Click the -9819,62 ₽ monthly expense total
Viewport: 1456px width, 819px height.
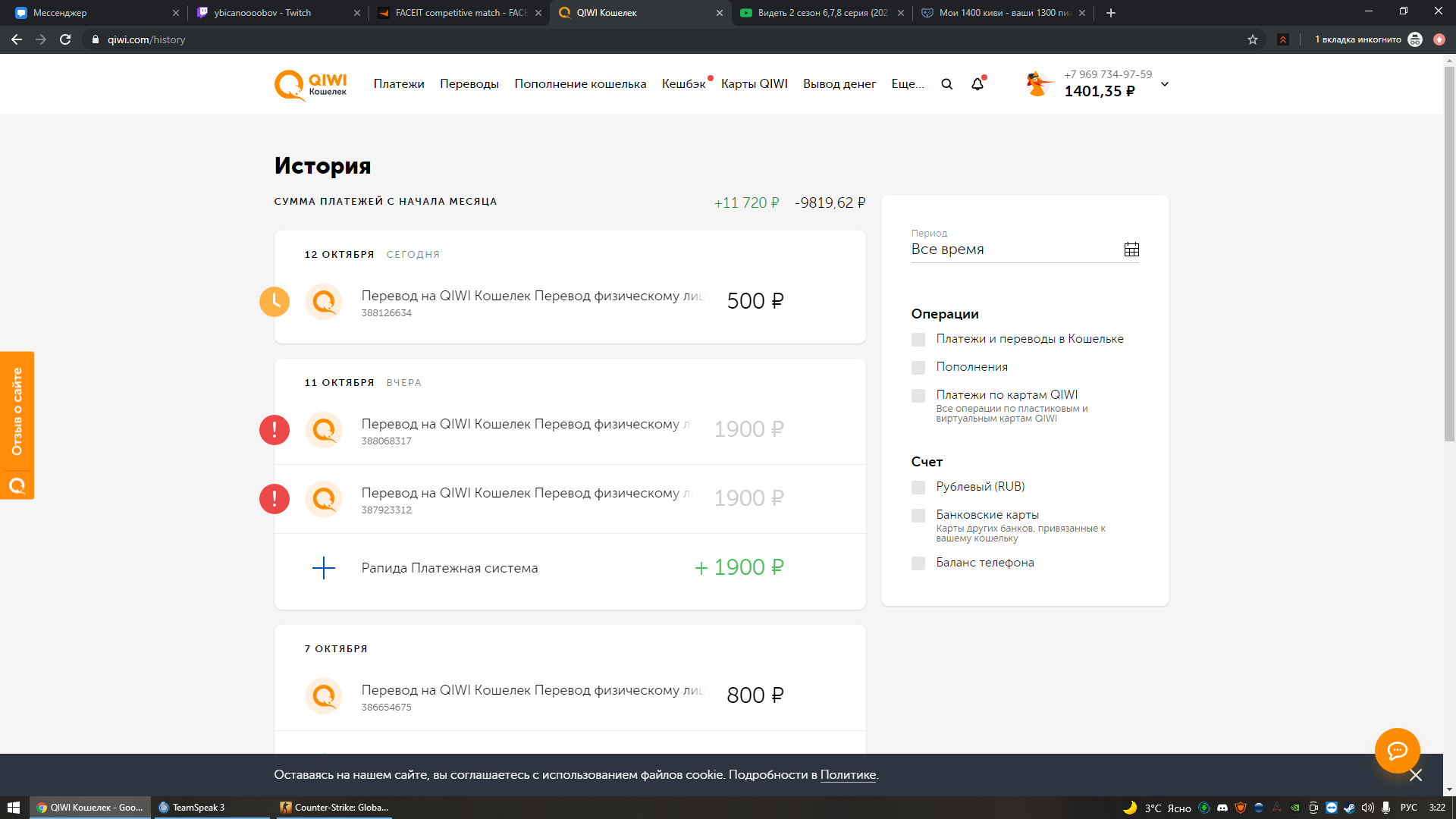[830, 203]
